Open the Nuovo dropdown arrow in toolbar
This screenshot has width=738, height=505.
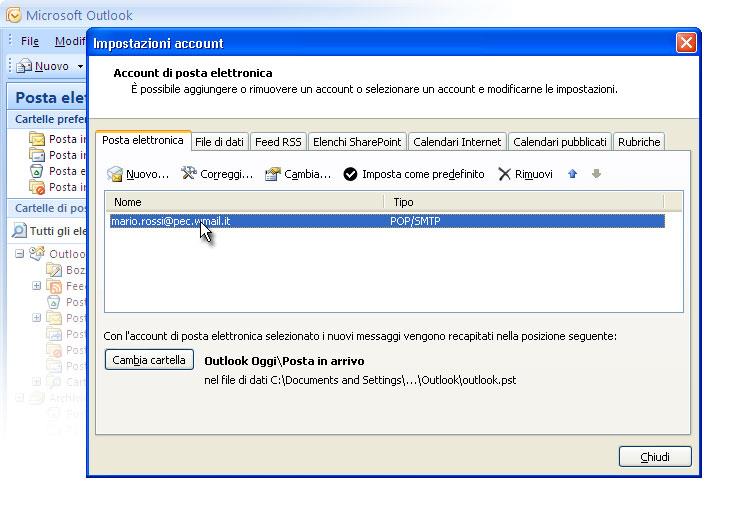click(80, 66)
